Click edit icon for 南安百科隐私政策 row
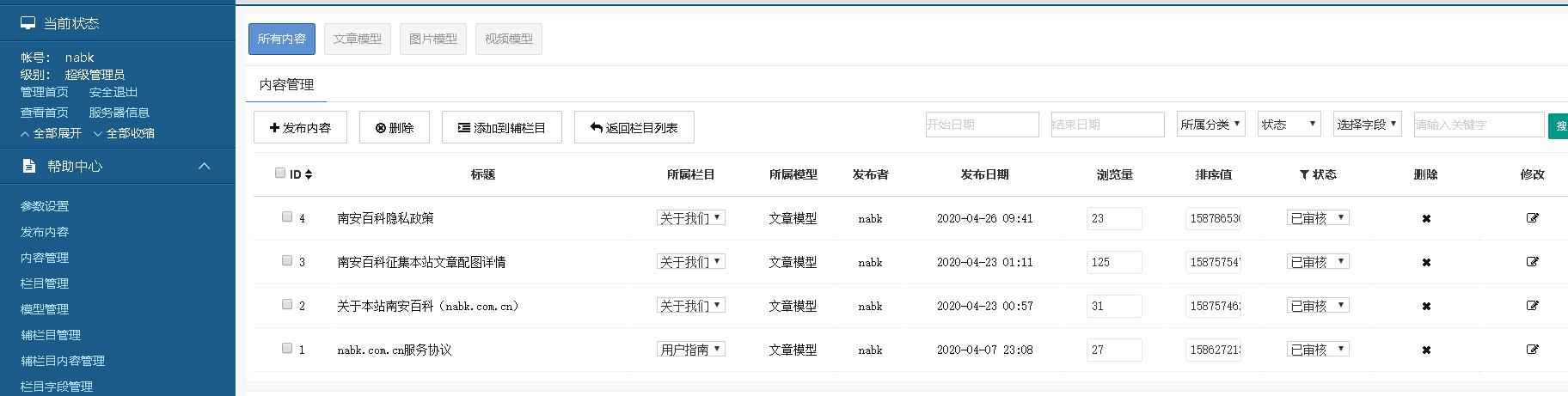The image size is (1568, 396). point(1532,218)
